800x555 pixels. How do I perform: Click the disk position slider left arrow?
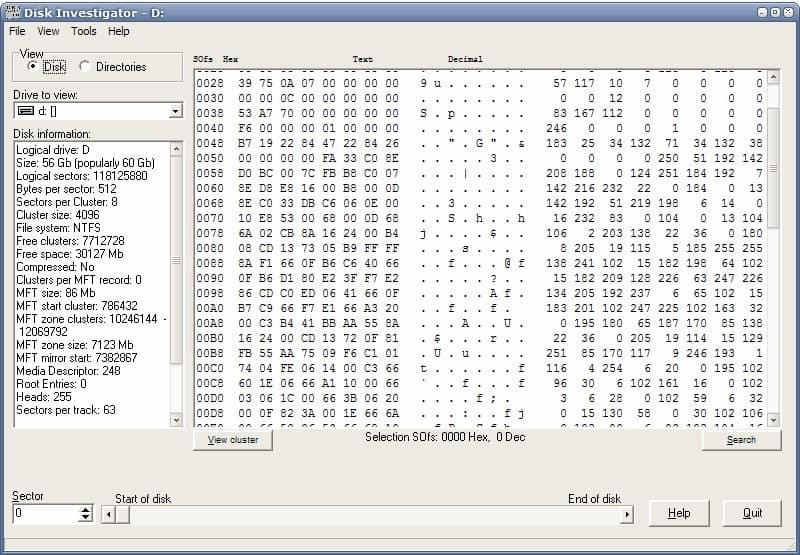pos(108,515)
